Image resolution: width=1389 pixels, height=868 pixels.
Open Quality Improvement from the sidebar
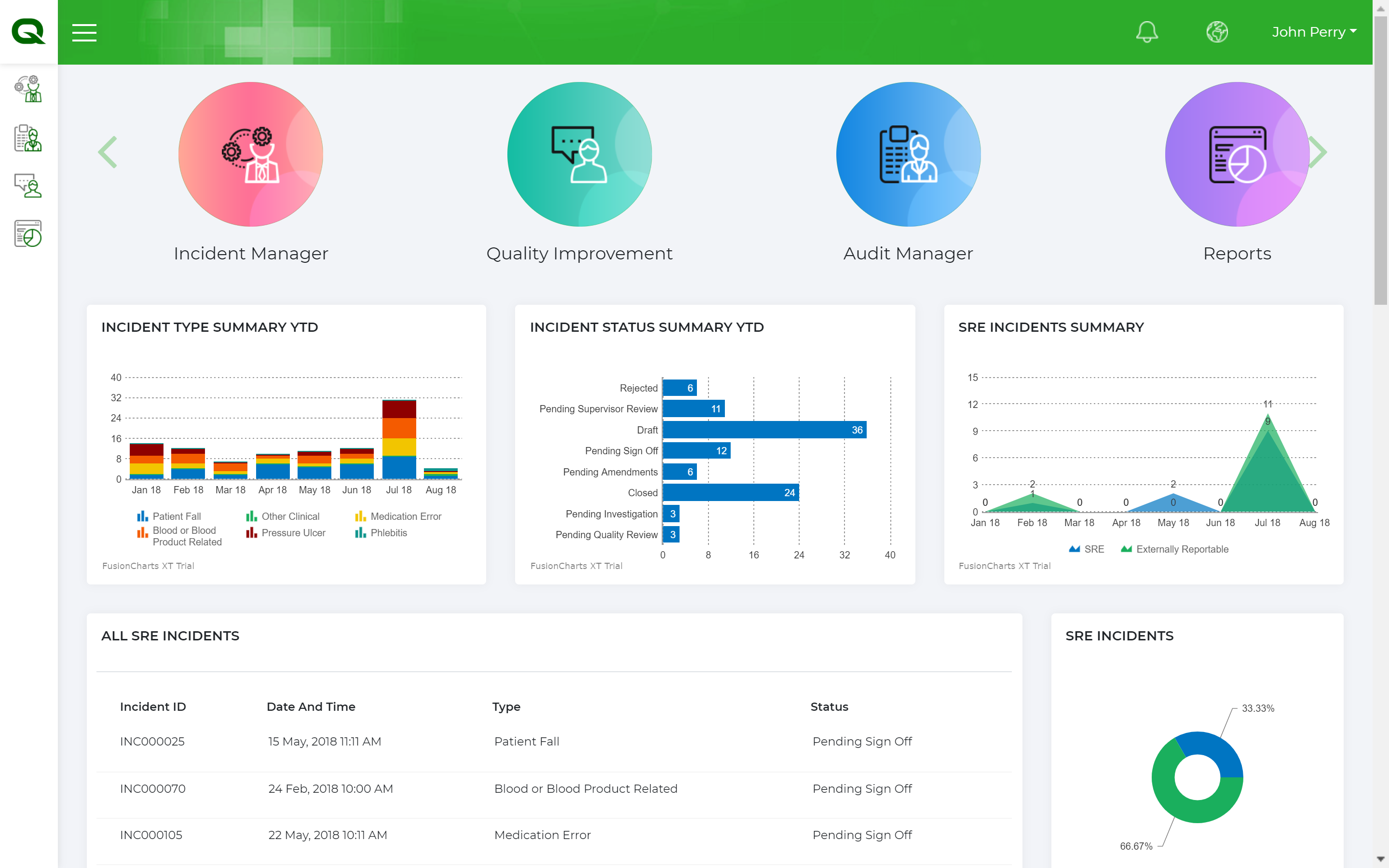point(28,186)
